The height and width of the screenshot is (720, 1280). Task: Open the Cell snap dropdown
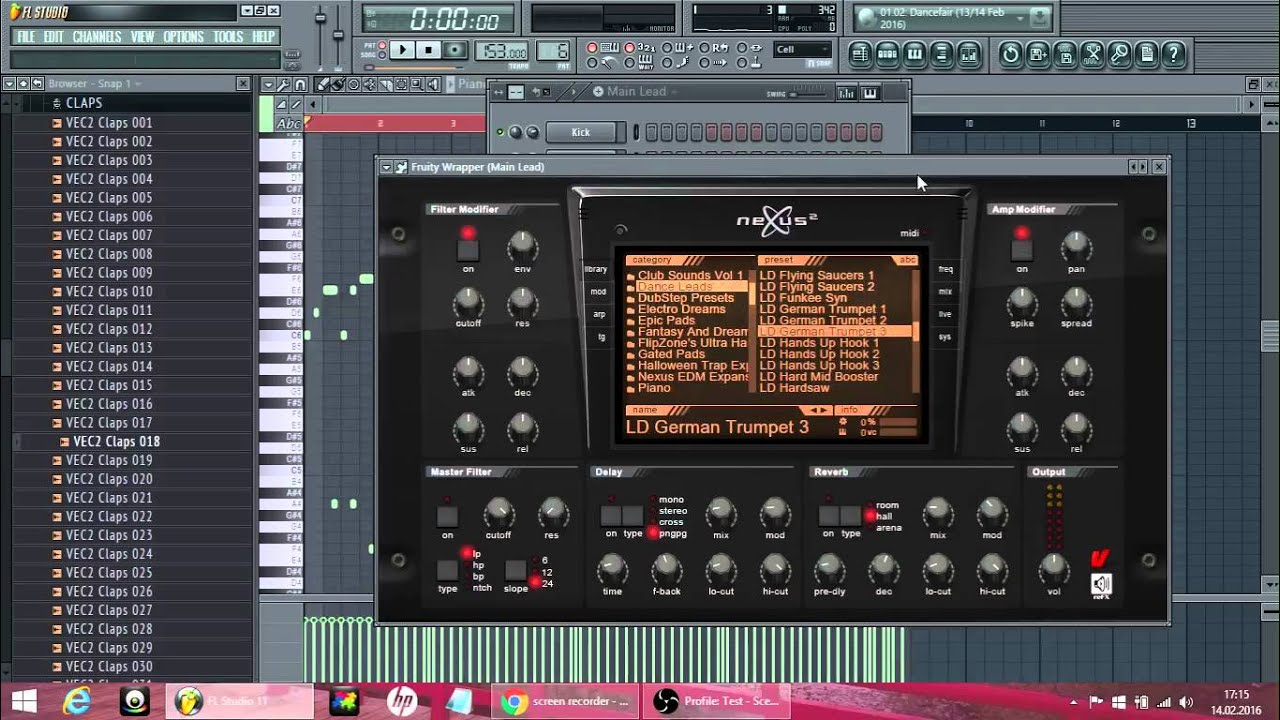pyautogui.click(x=803, y=49)
